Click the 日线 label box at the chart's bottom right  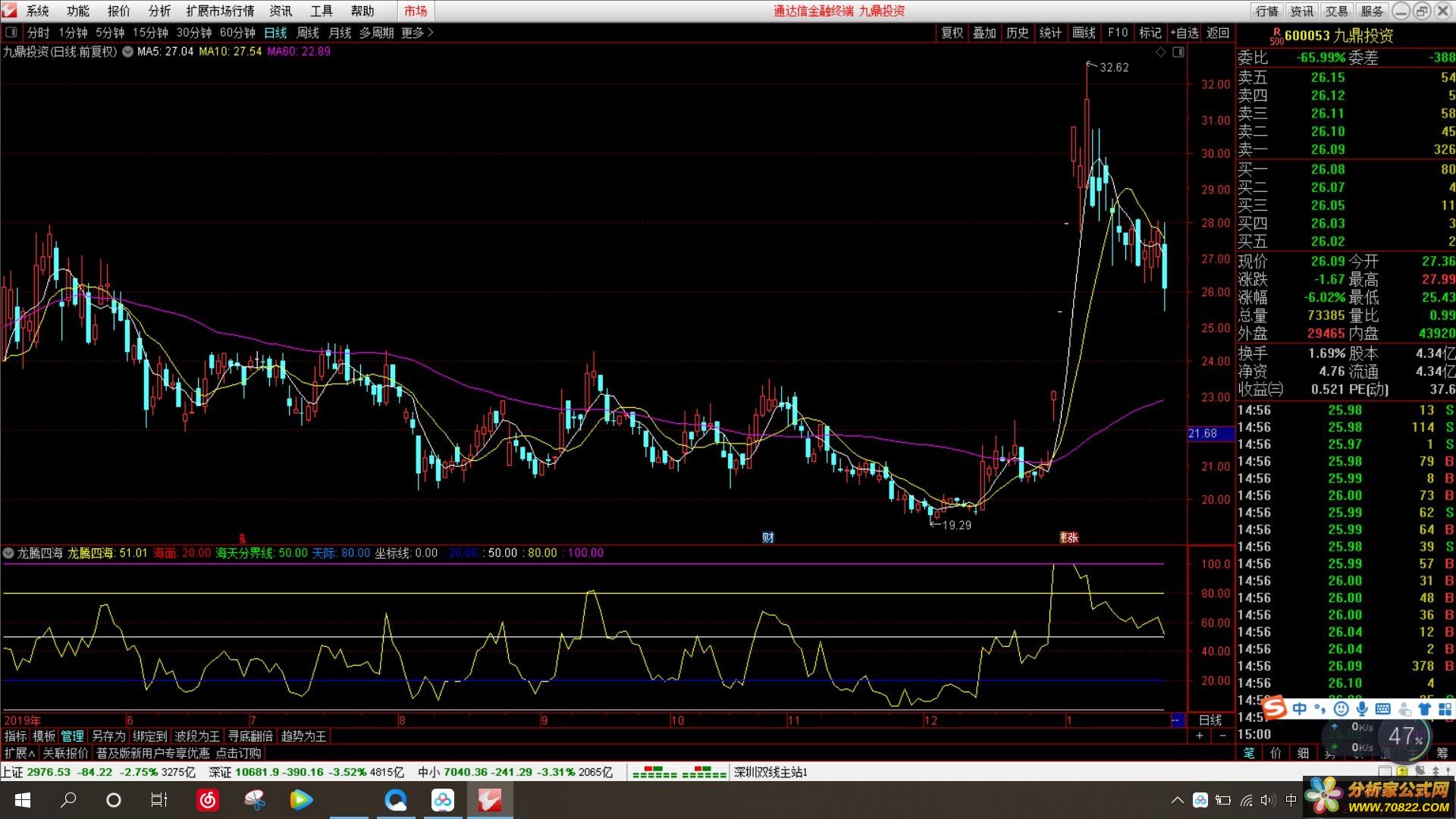point(1210,720)
